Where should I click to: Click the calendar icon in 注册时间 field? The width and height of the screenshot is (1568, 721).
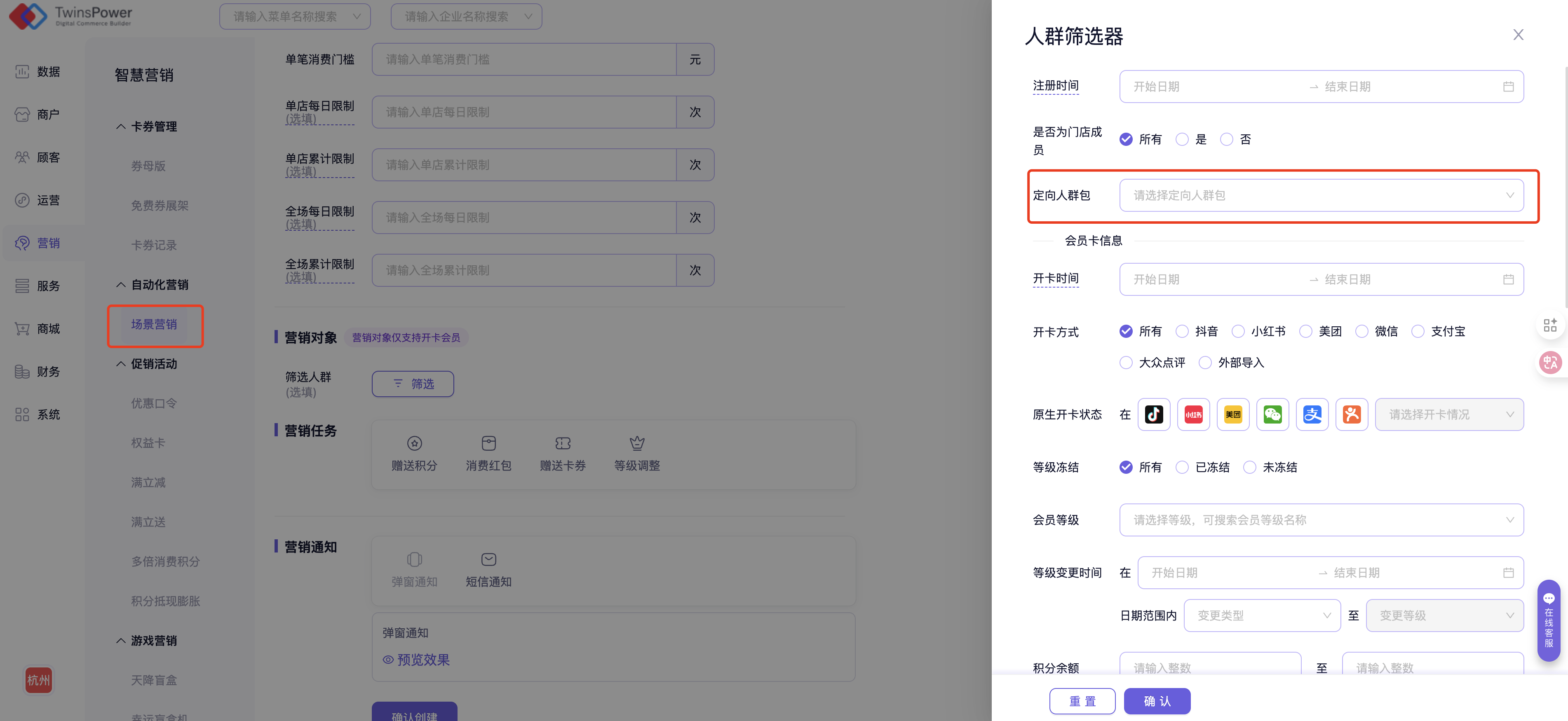1508,87
